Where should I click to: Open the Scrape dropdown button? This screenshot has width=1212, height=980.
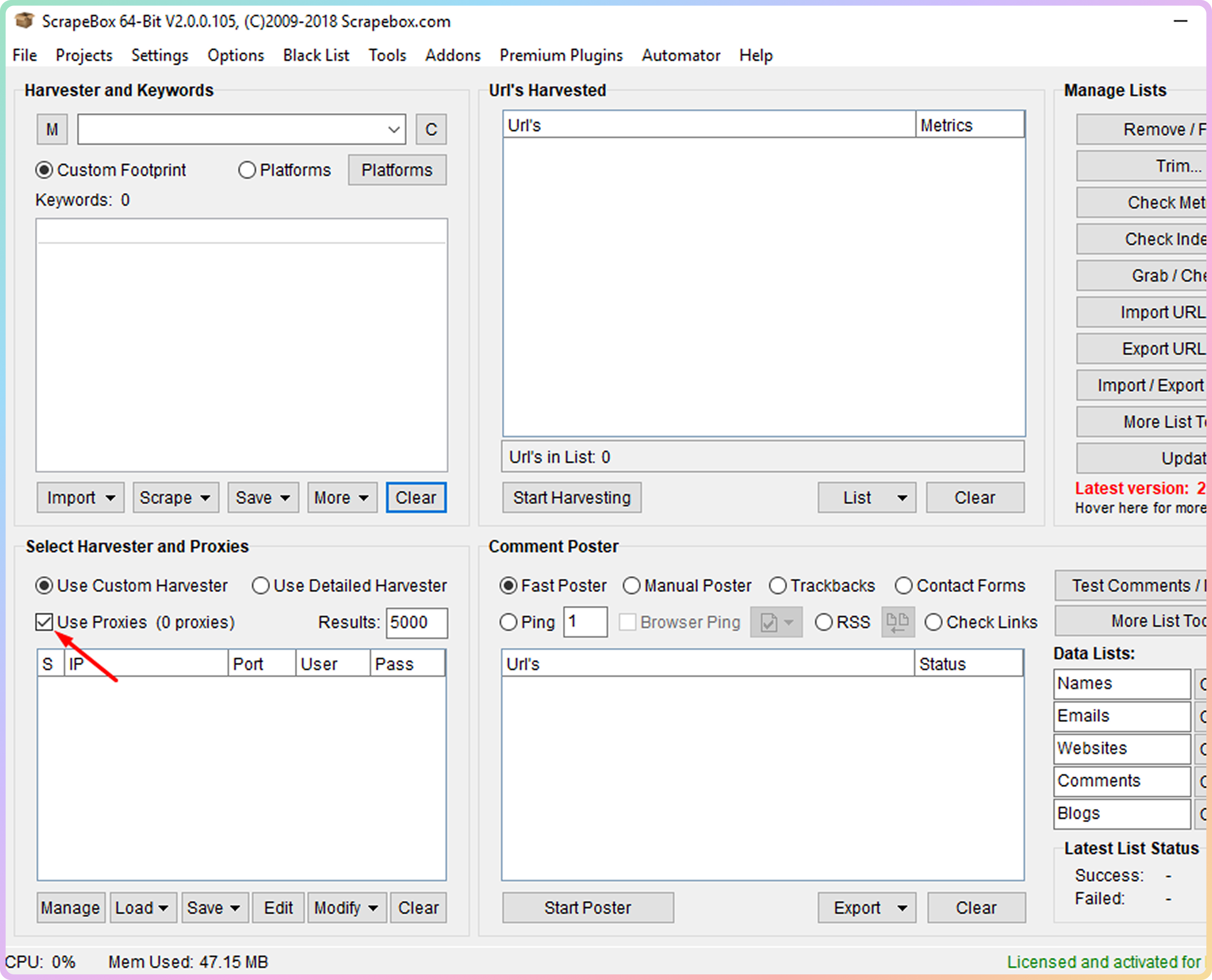[175, 497]
